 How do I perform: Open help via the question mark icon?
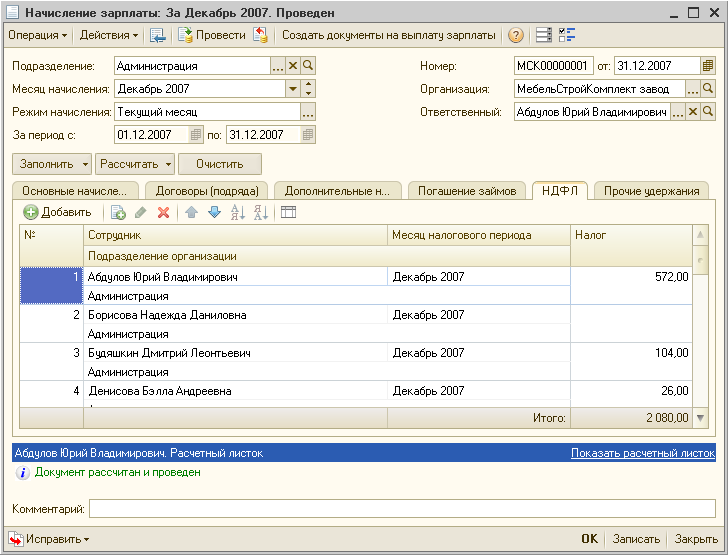(x=515, y=35)
